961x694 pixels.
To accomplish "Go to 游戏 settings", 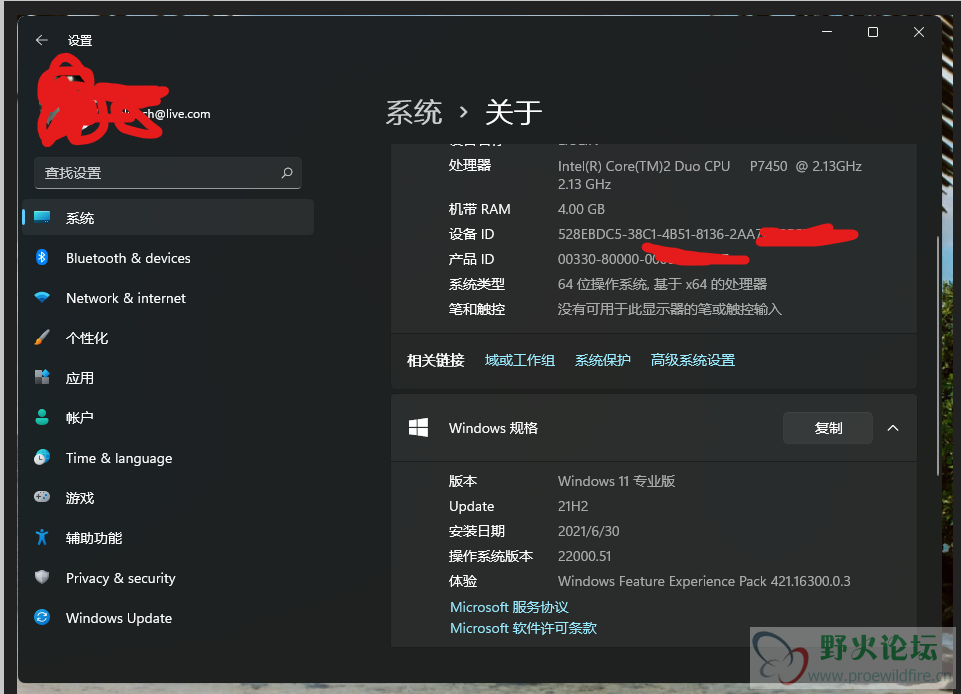I will 168,498.
